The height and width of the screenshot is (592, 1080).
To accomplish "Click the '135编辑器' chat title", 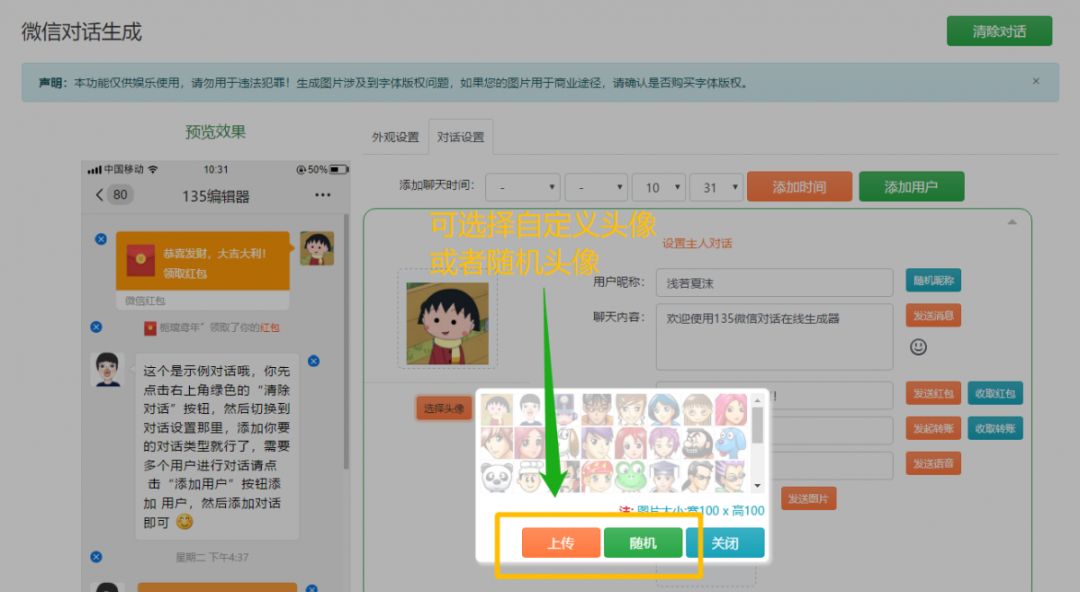I will [216, 196].
